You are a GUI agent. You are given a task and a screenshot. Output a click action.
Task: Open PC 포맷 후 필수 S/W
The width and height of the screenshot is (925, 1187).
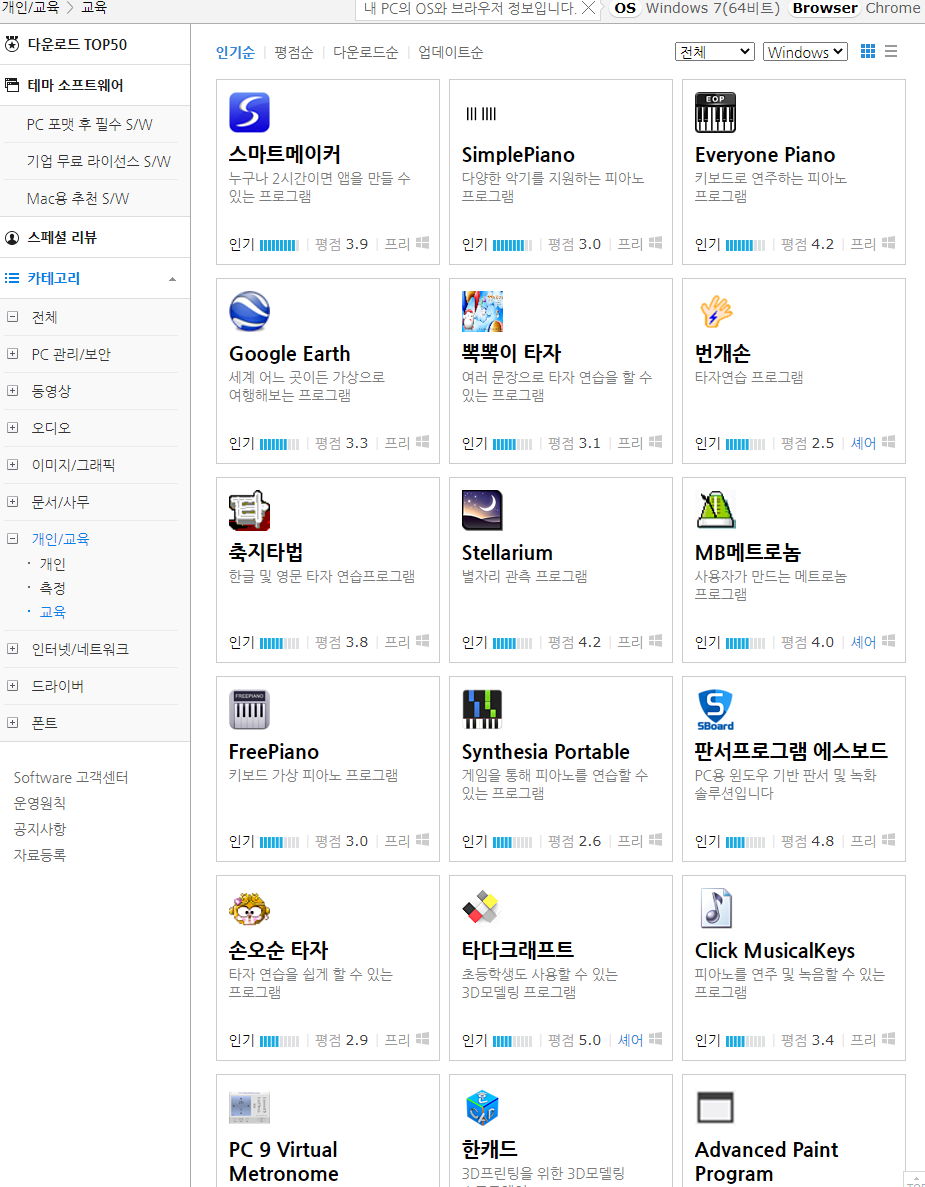pos(89,124)
